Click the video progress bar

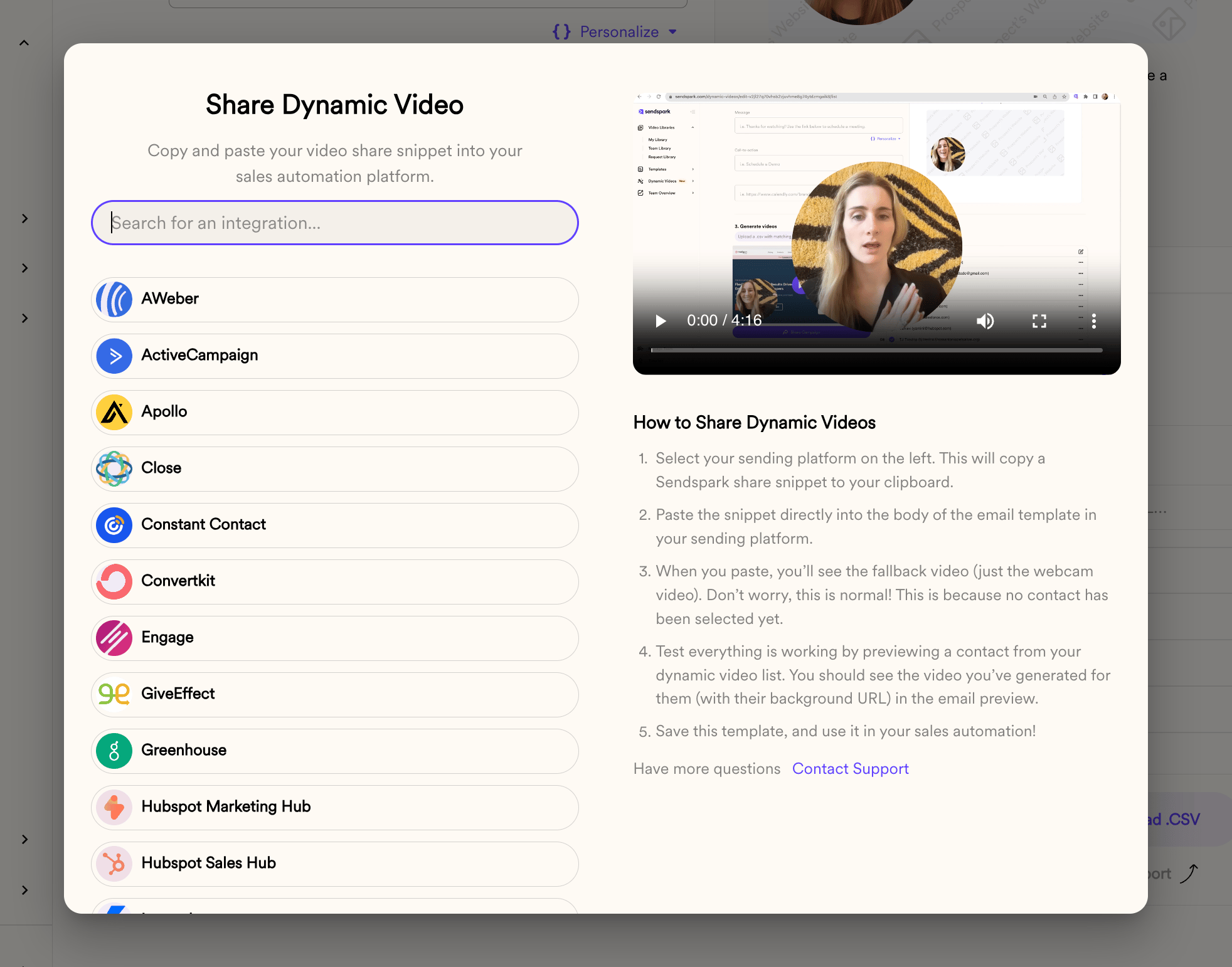pyautogui.click(x=877, y=350)
